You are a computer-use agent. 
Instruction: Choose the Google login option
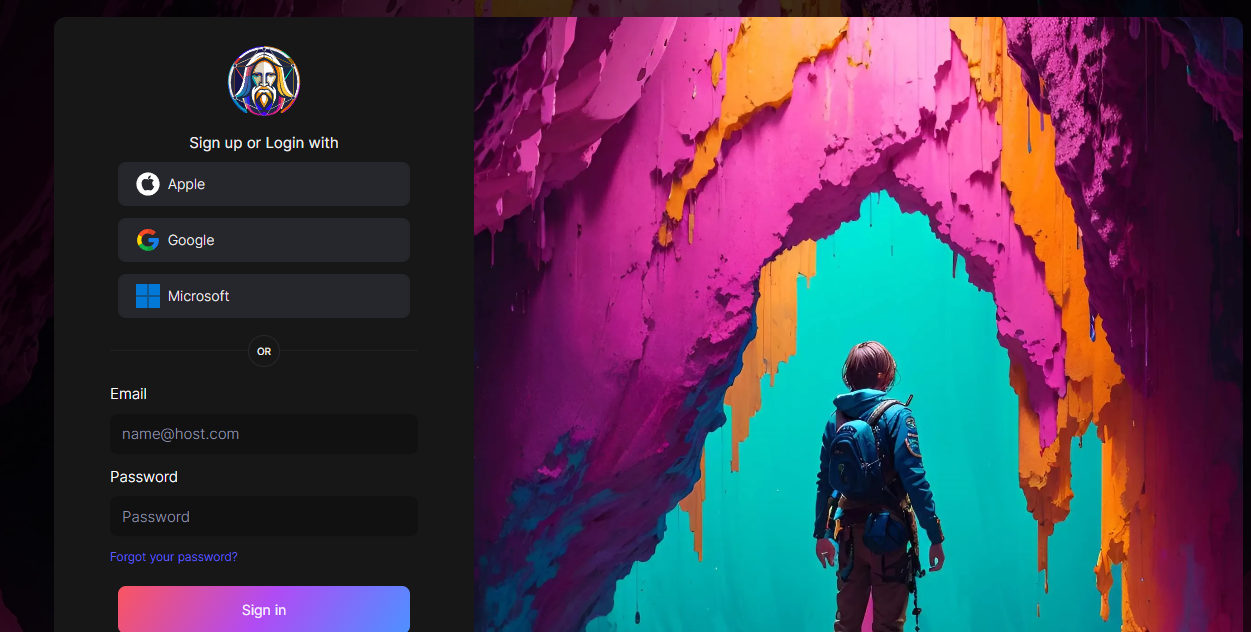264,240
